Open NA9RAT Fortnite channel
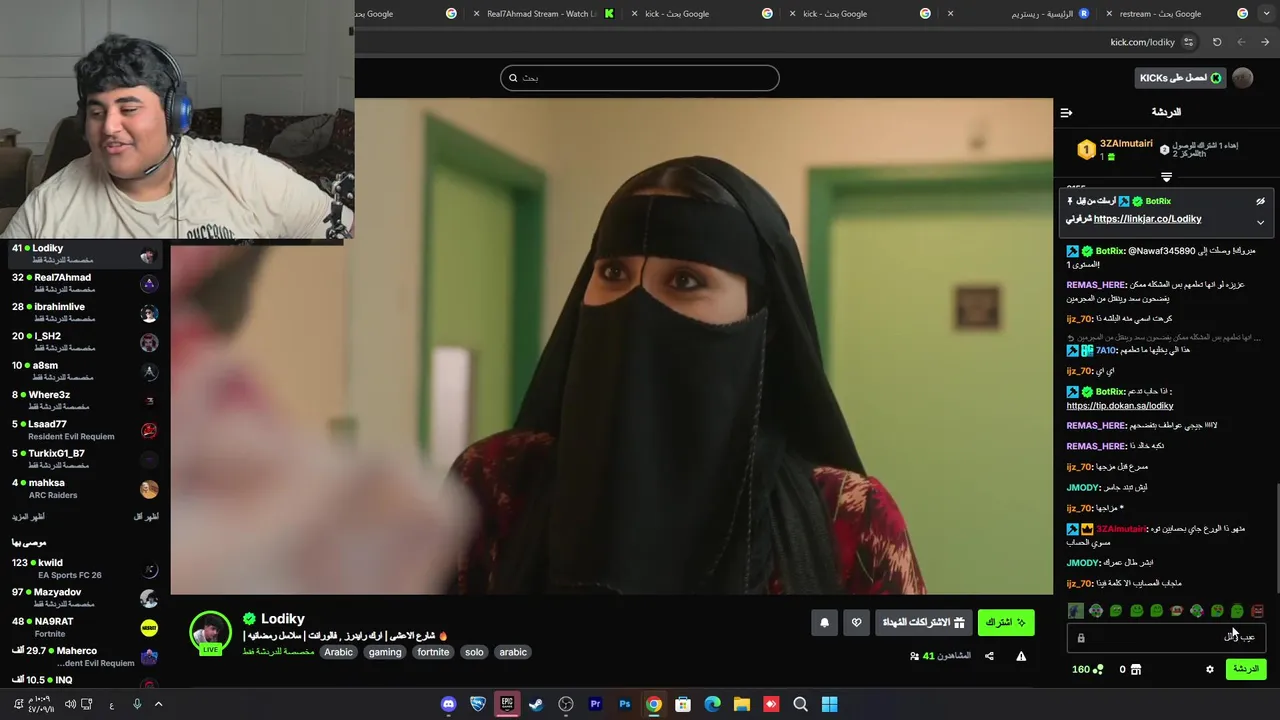Viewport: 1280px width, 720px height. [85, 627]
